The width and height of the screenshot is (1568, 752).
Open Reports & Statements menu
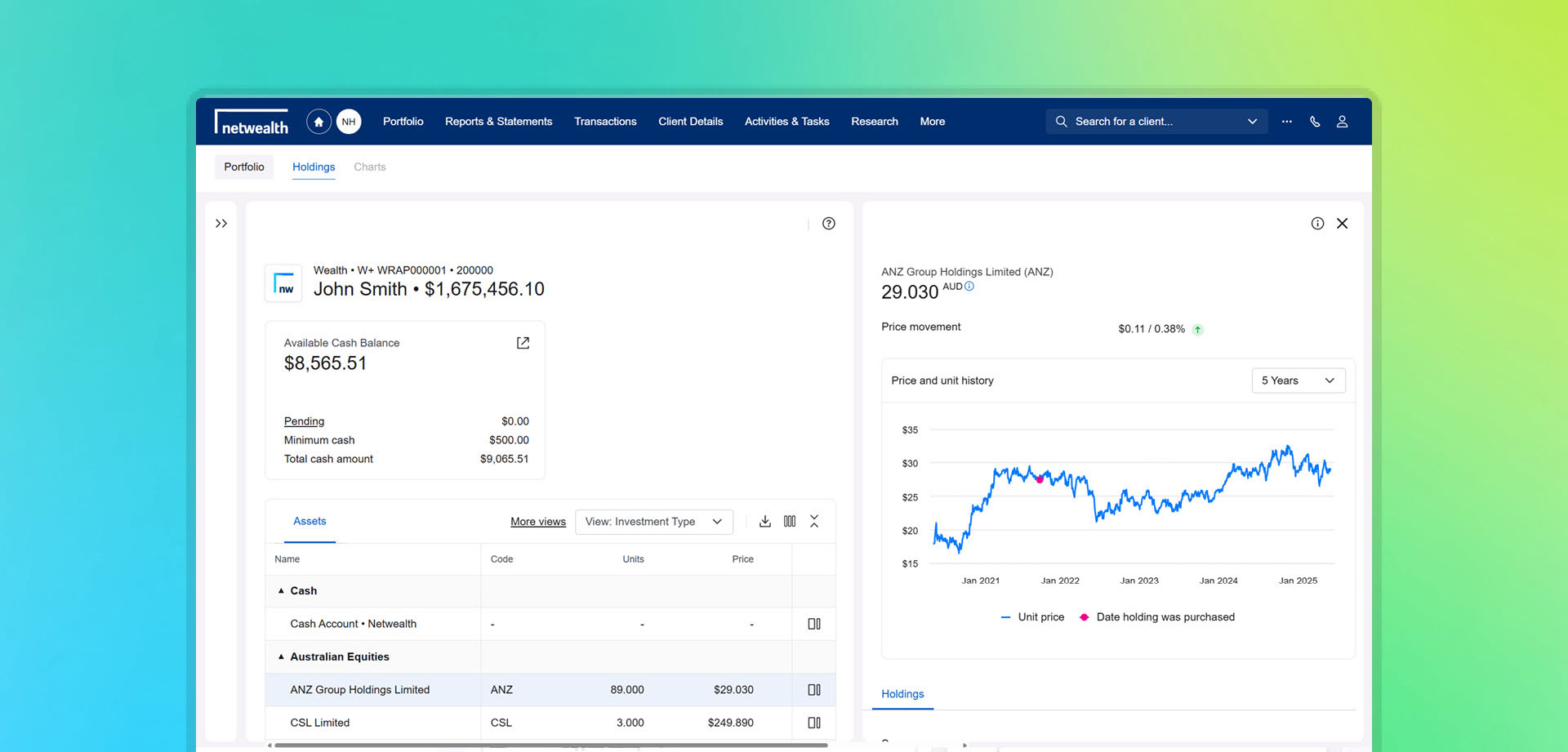click(x=498, y=122)
